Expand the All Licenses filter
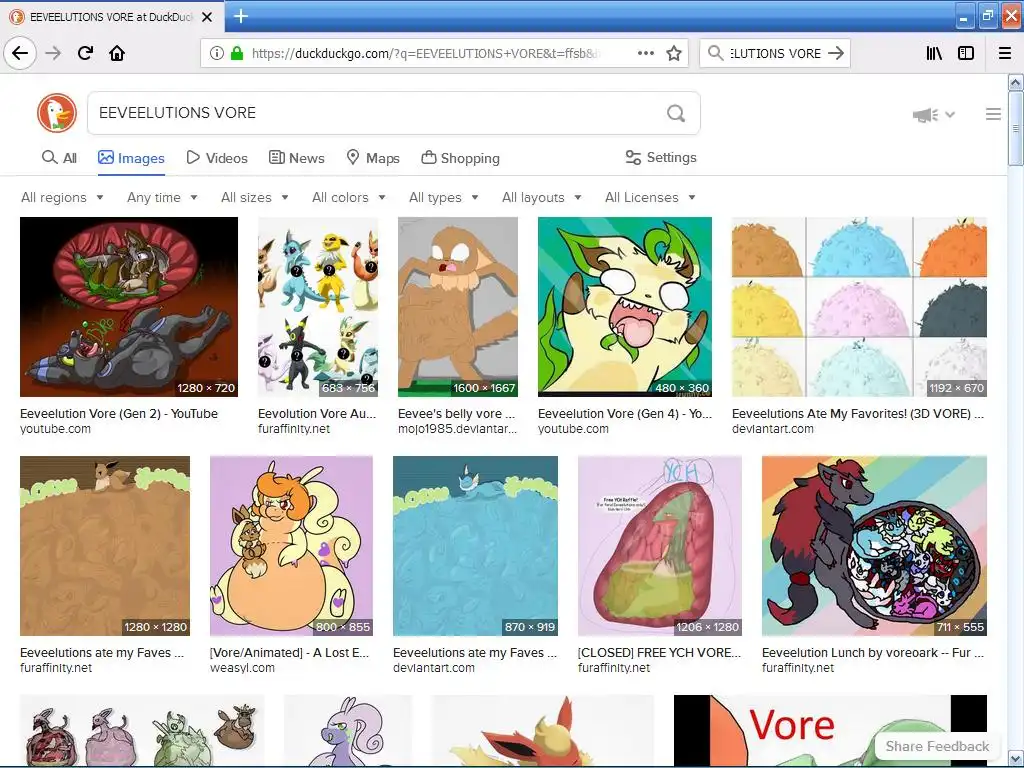The width and height of the screenshot is (1024, 768). tap(650, 197)
